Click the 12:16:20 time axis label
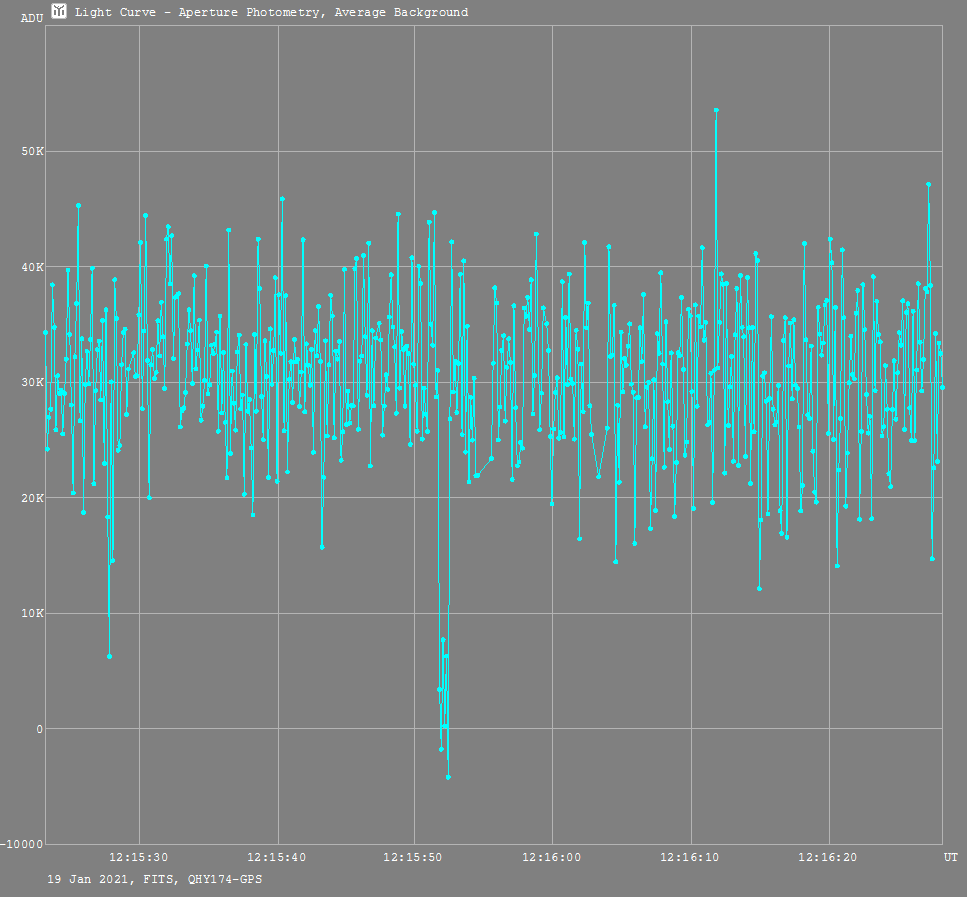 click(828, 858)
